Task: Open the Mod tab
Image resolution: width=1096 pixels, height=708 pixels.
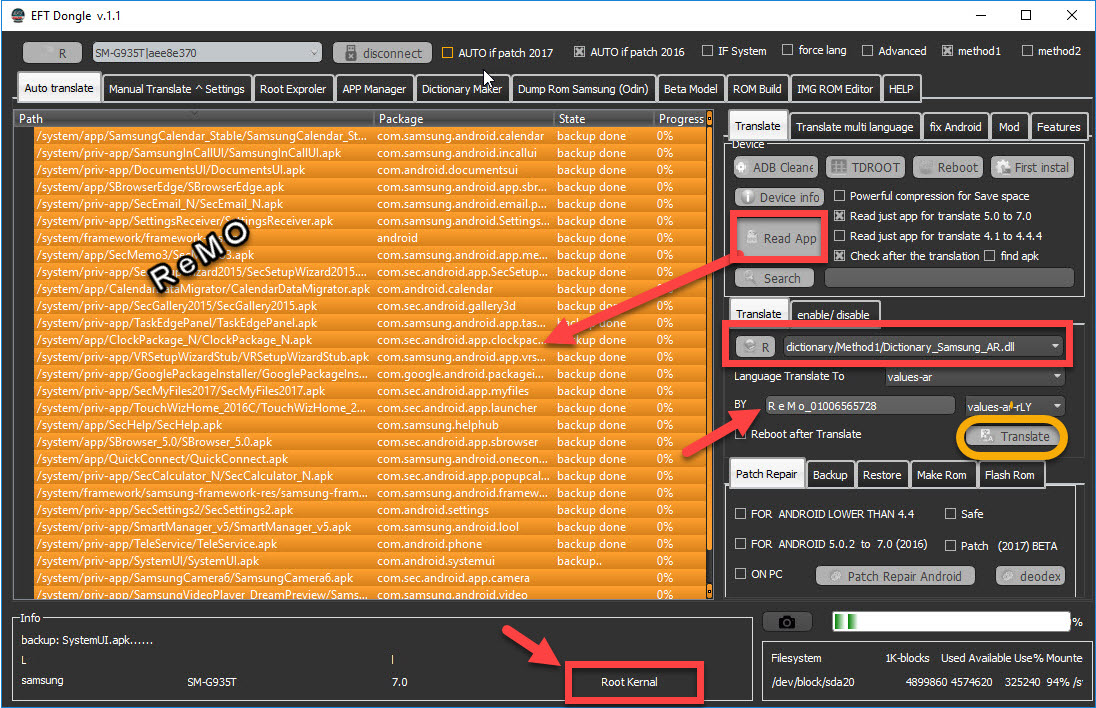Action: tap(1009, 127)
